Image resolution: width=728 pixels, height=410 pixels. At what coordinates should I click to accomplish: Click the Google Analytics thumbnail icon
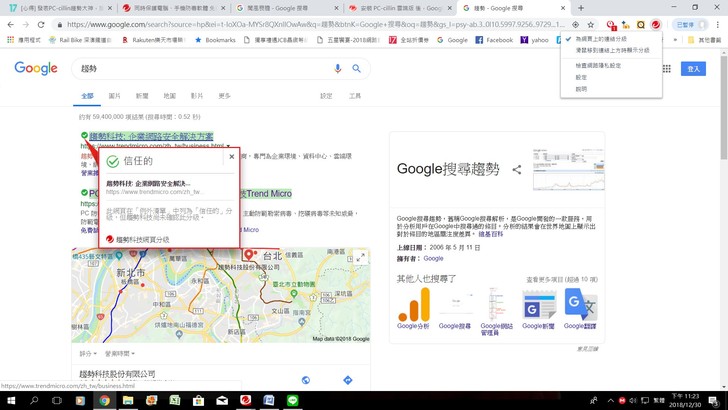414,305
